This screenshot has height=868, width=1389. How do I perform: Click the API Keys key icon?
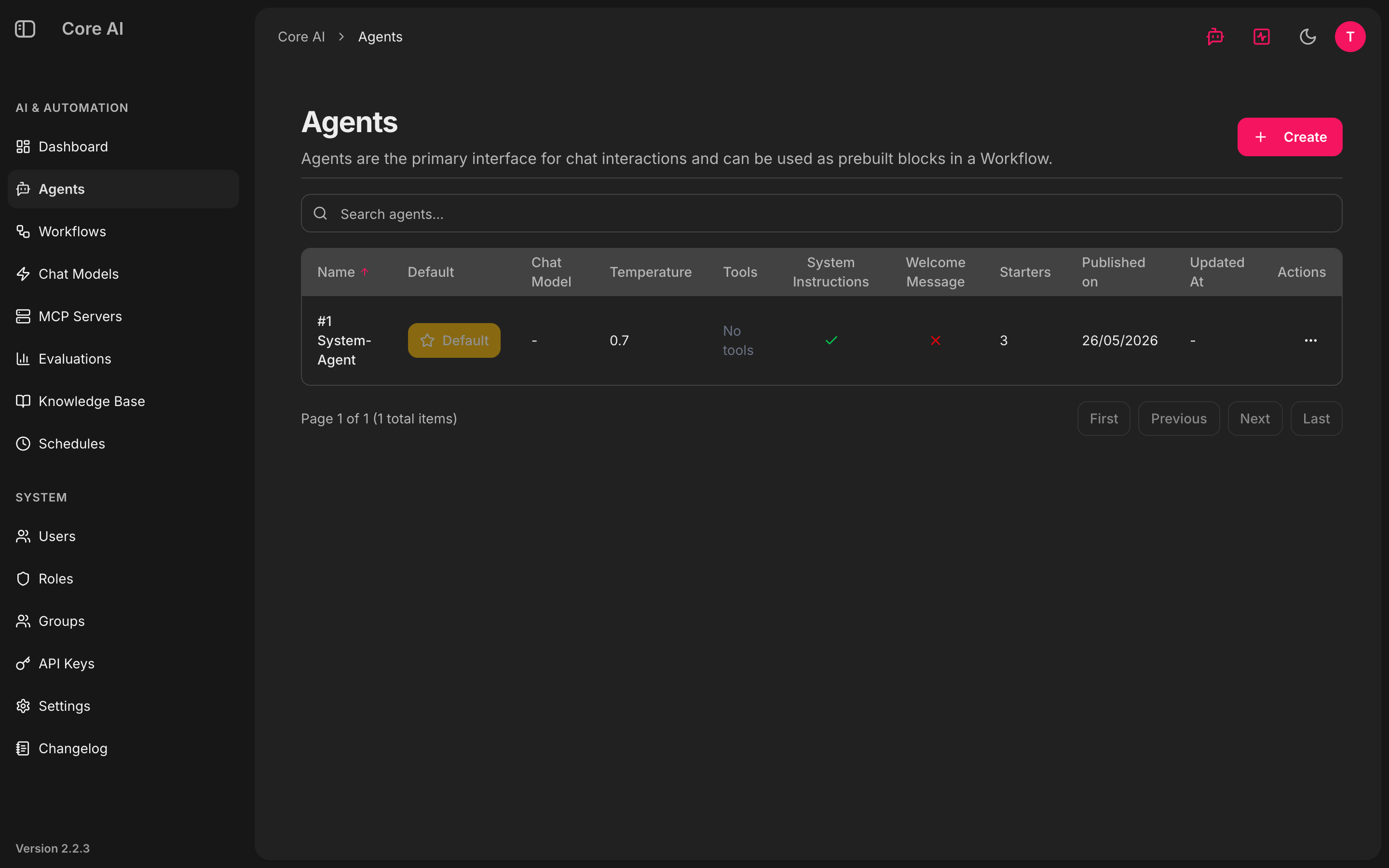pyautogui.click(x=23, y=664)
